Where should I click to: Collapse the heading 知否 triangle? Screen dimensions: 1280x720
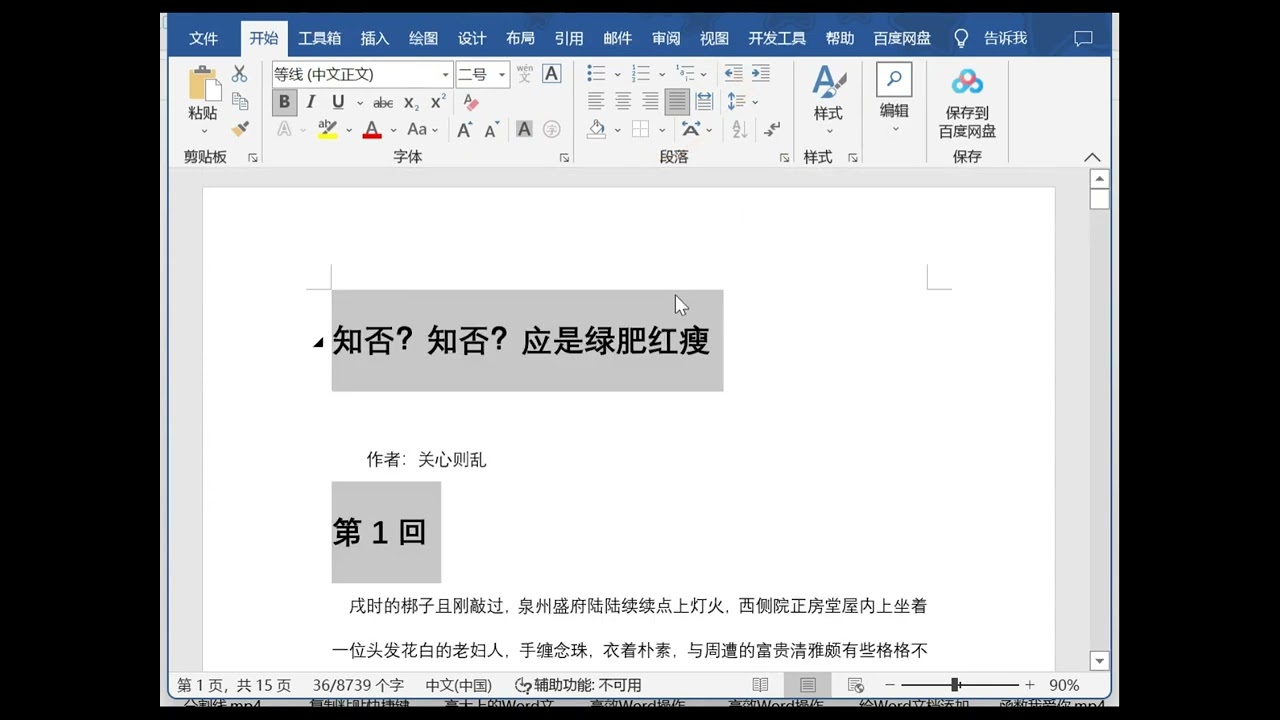318,342
